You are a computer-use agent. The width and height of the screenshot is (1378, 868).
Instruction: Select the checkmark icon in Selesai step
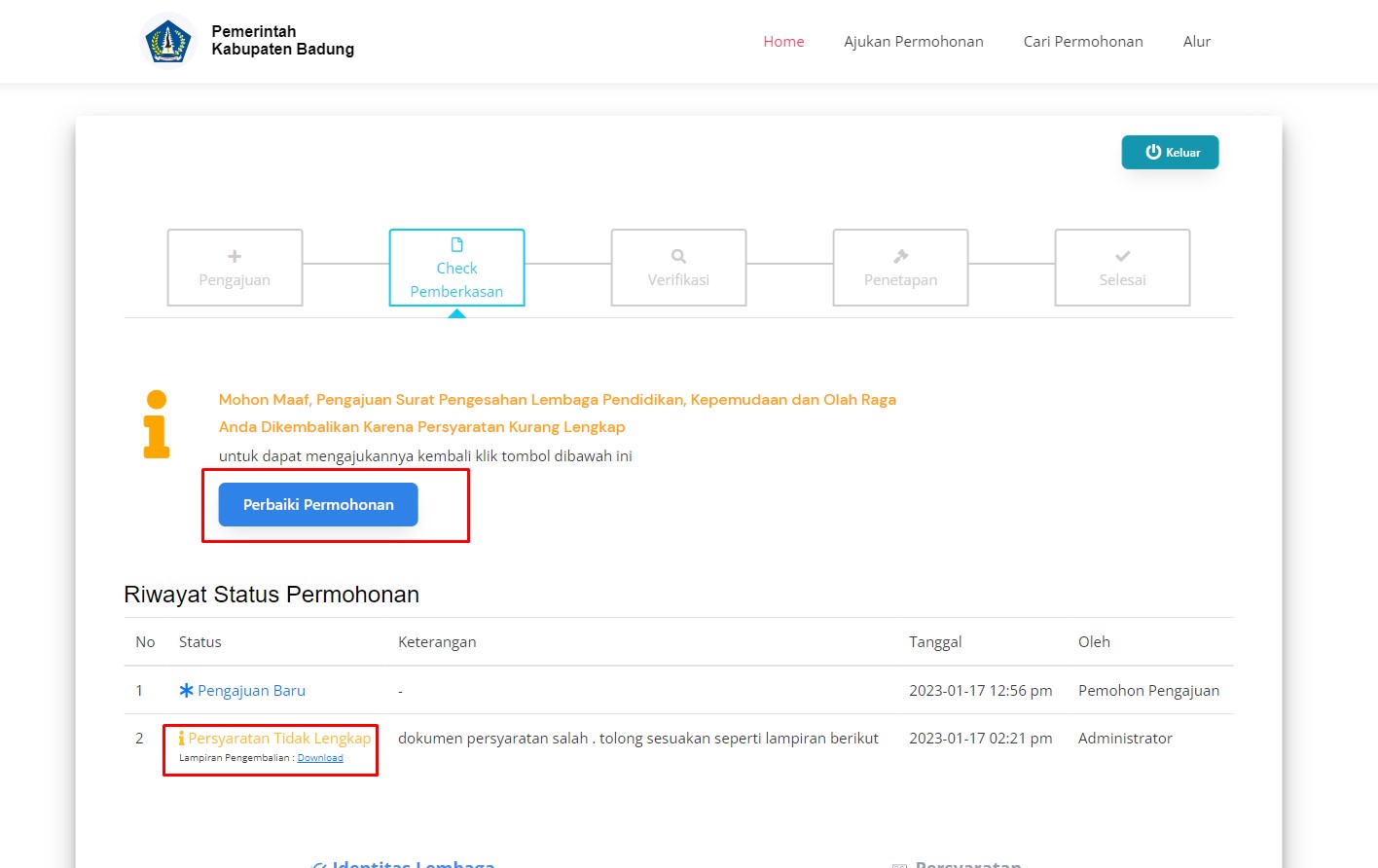pyautogui.click(x=1122, y=257)
